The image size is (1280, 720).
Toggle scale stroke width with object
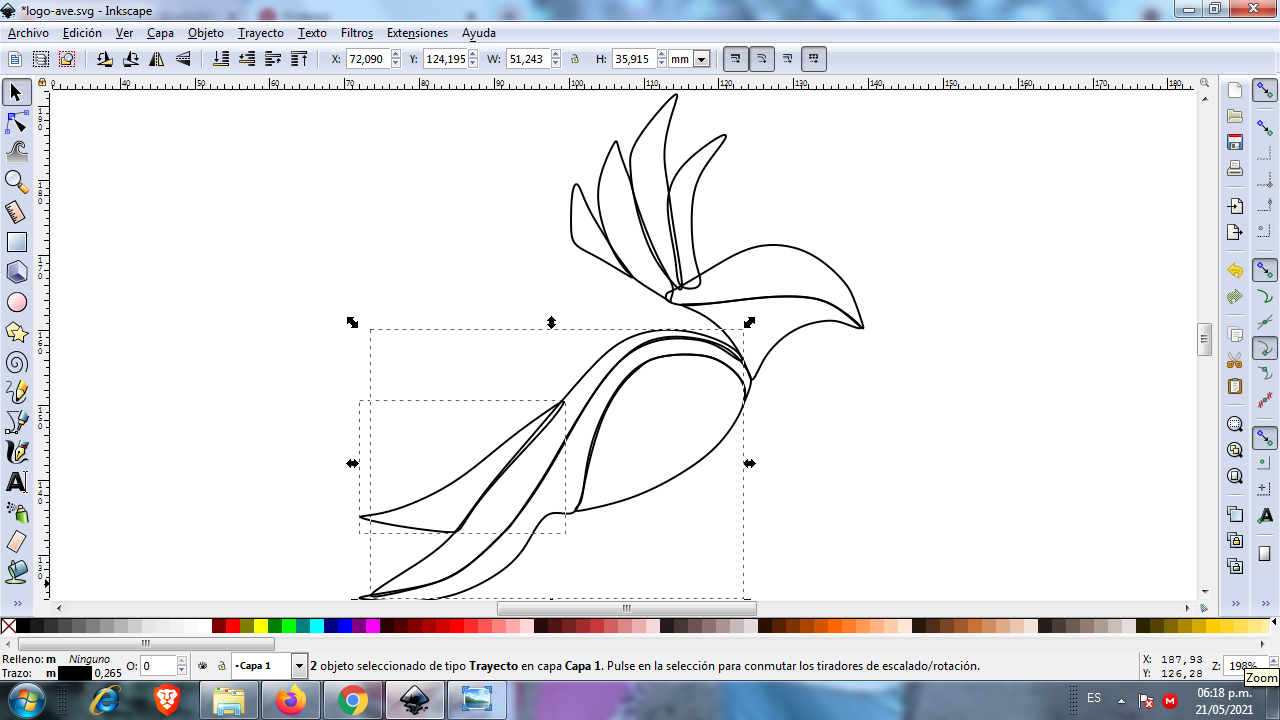pos(736,59)
